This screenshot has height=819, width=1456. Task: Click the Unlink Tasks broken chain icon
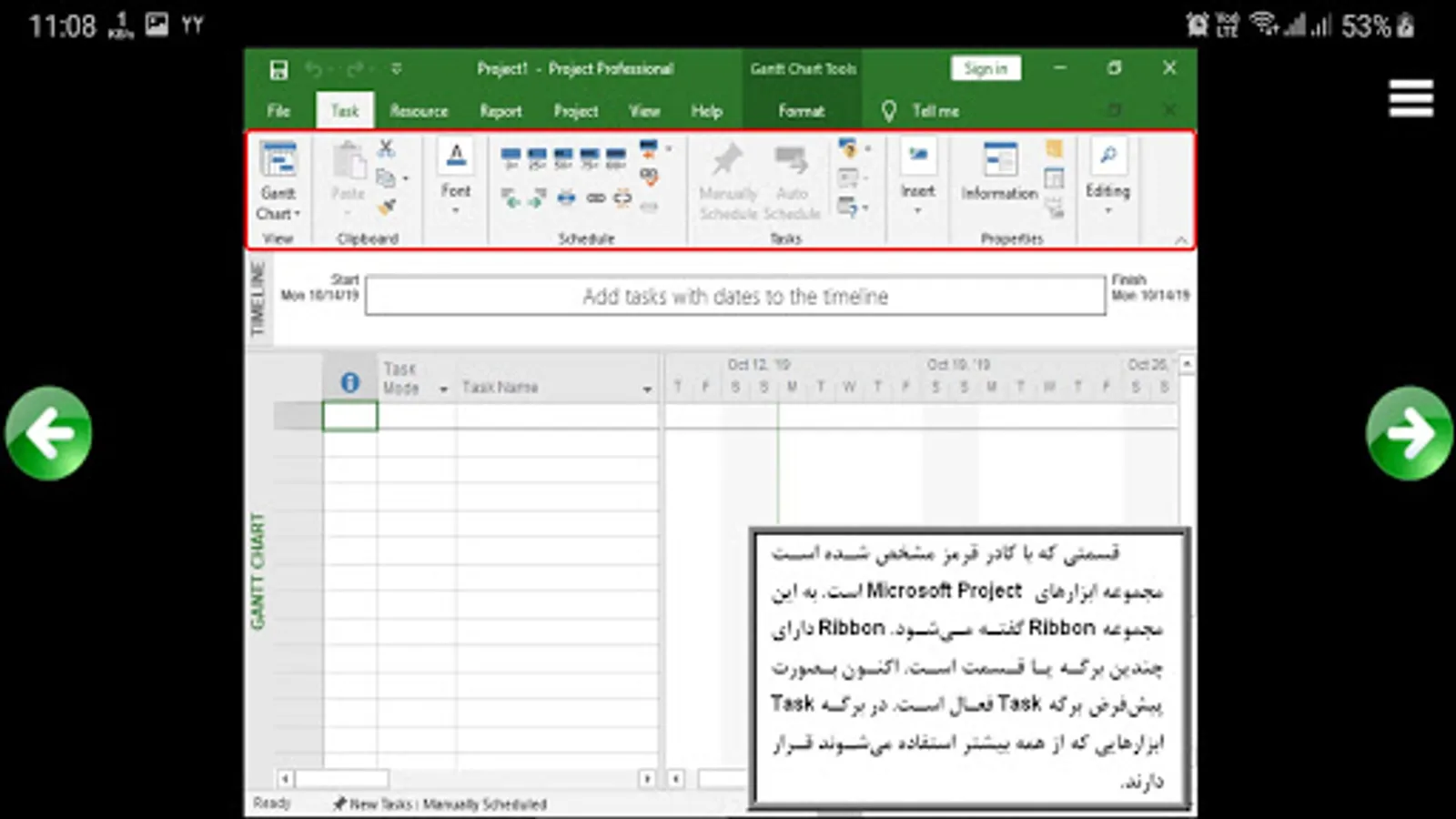pos(622,198)
